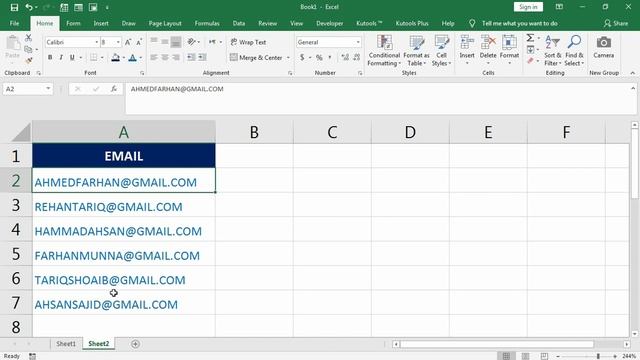Open the font name Calibri dropdown
640x360 pixels.
pyautogui.click(x=97, y=42)
